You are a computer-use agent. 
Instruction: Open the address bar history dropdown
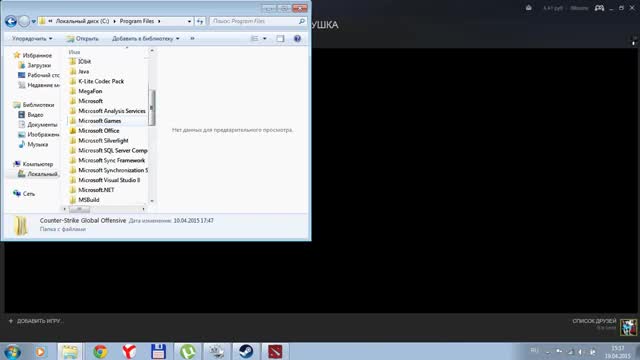click(189, 21)
